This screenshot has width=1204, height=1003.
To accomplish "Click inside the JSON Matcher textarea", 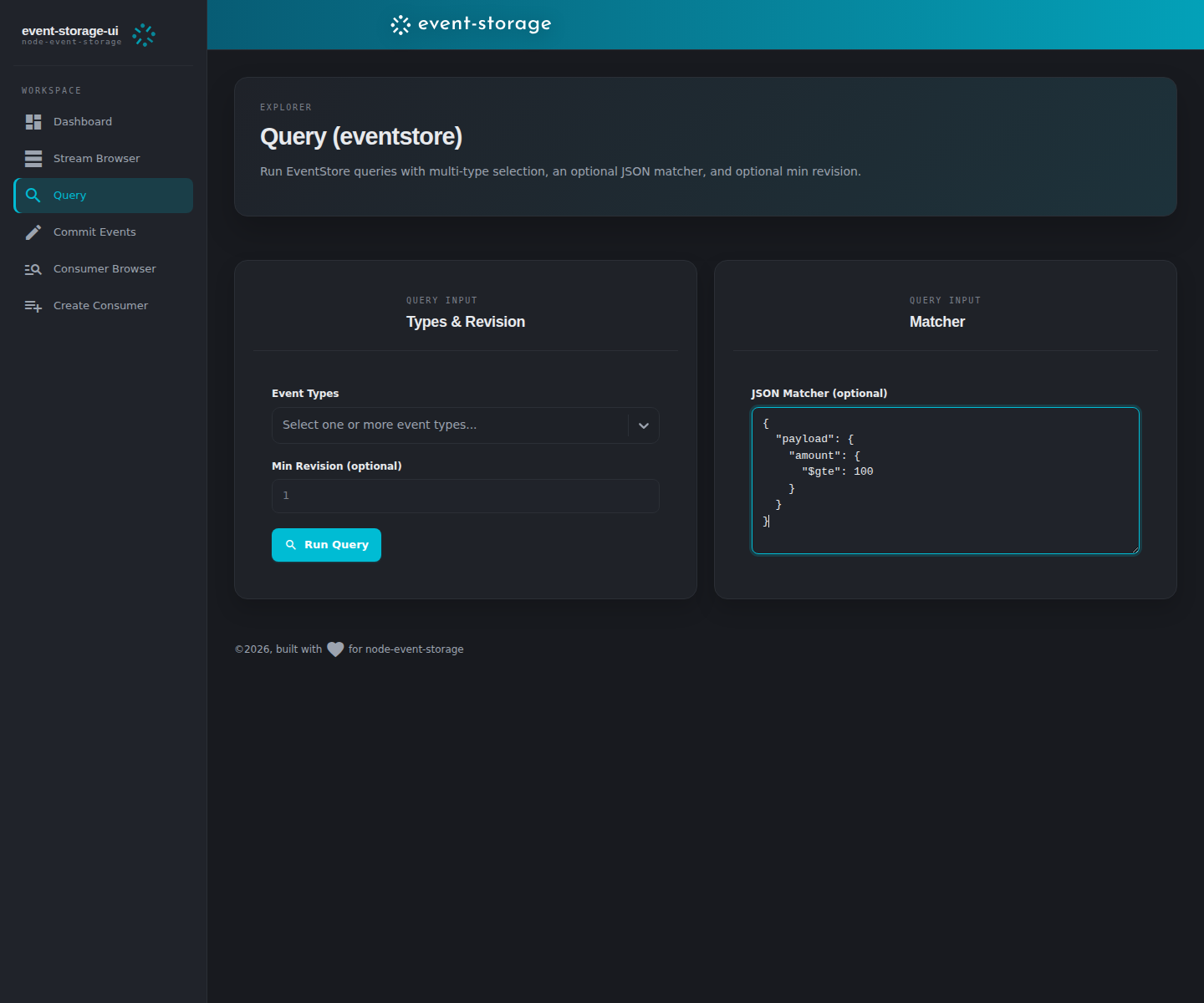I will pos(946,481).
